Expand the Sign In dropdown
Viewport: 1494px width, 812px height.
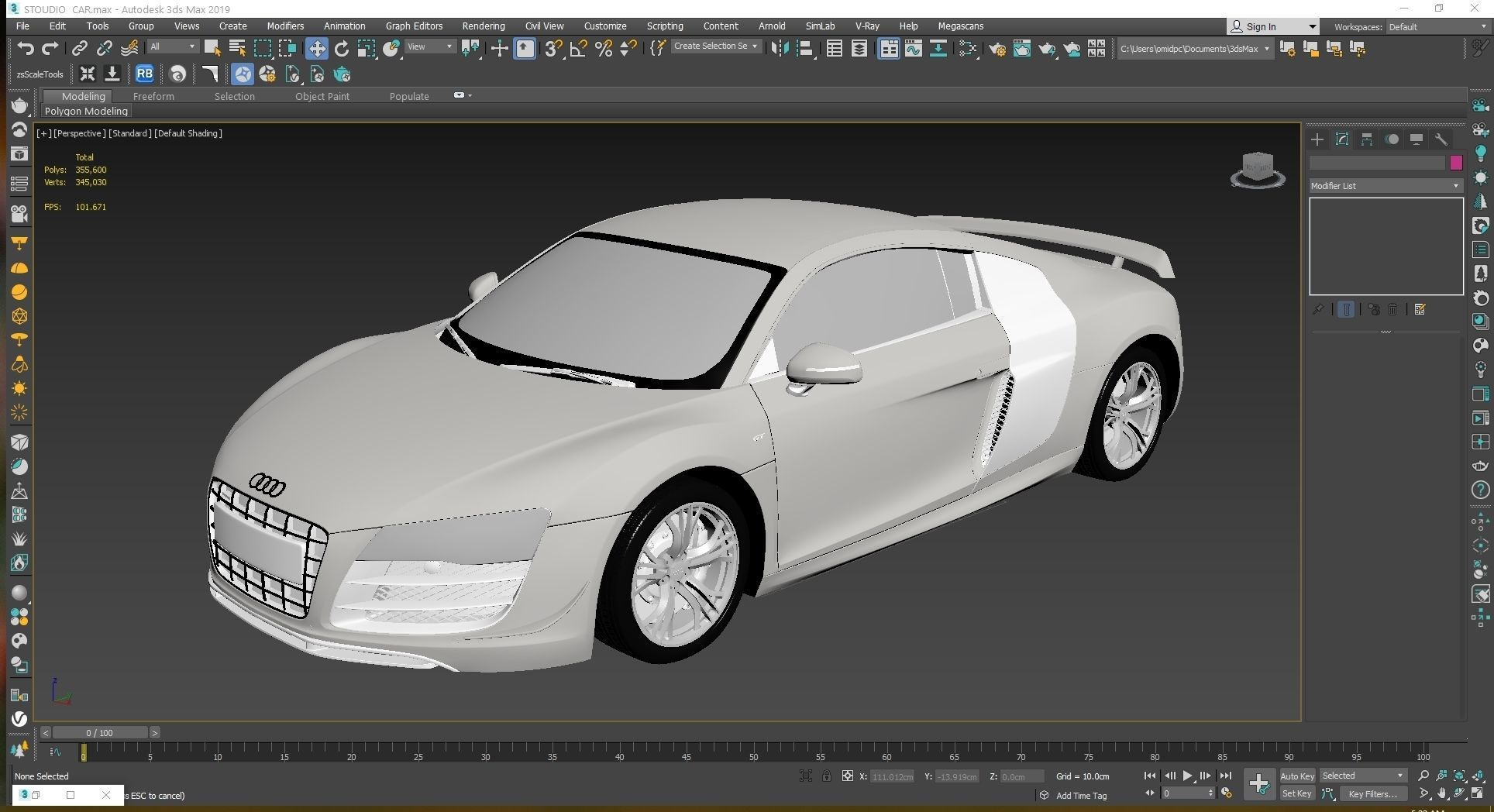click(1312, 26)
